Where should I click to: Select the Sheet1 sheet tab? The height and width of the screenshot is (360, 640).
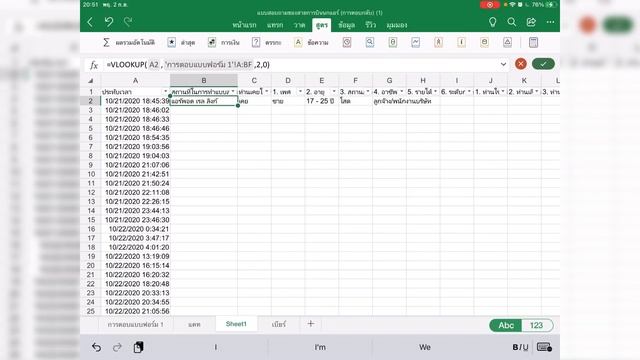click(x=236, y=324)
